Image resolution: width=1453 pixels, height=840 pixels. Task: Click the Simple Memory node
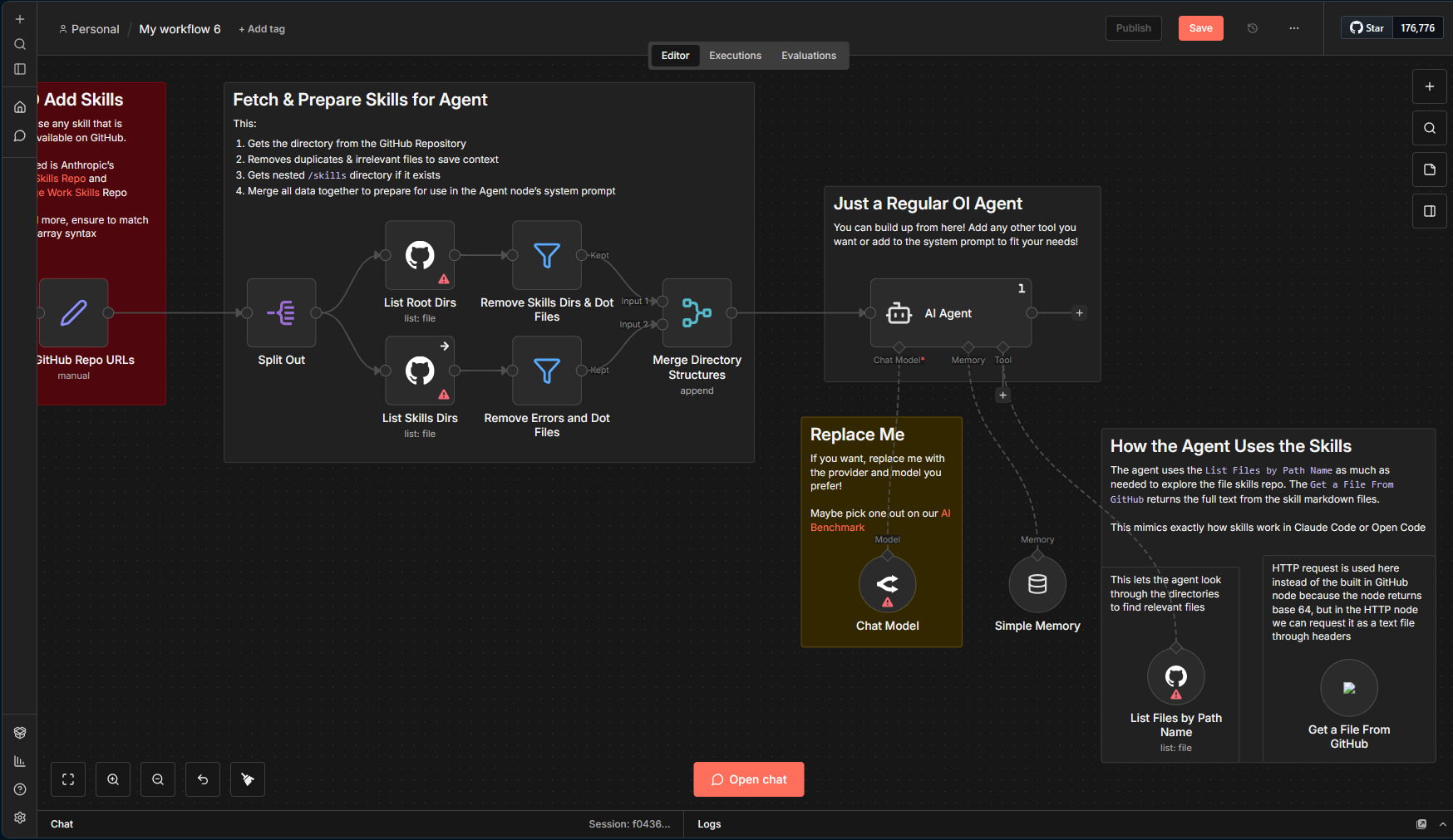[1037, 584]
